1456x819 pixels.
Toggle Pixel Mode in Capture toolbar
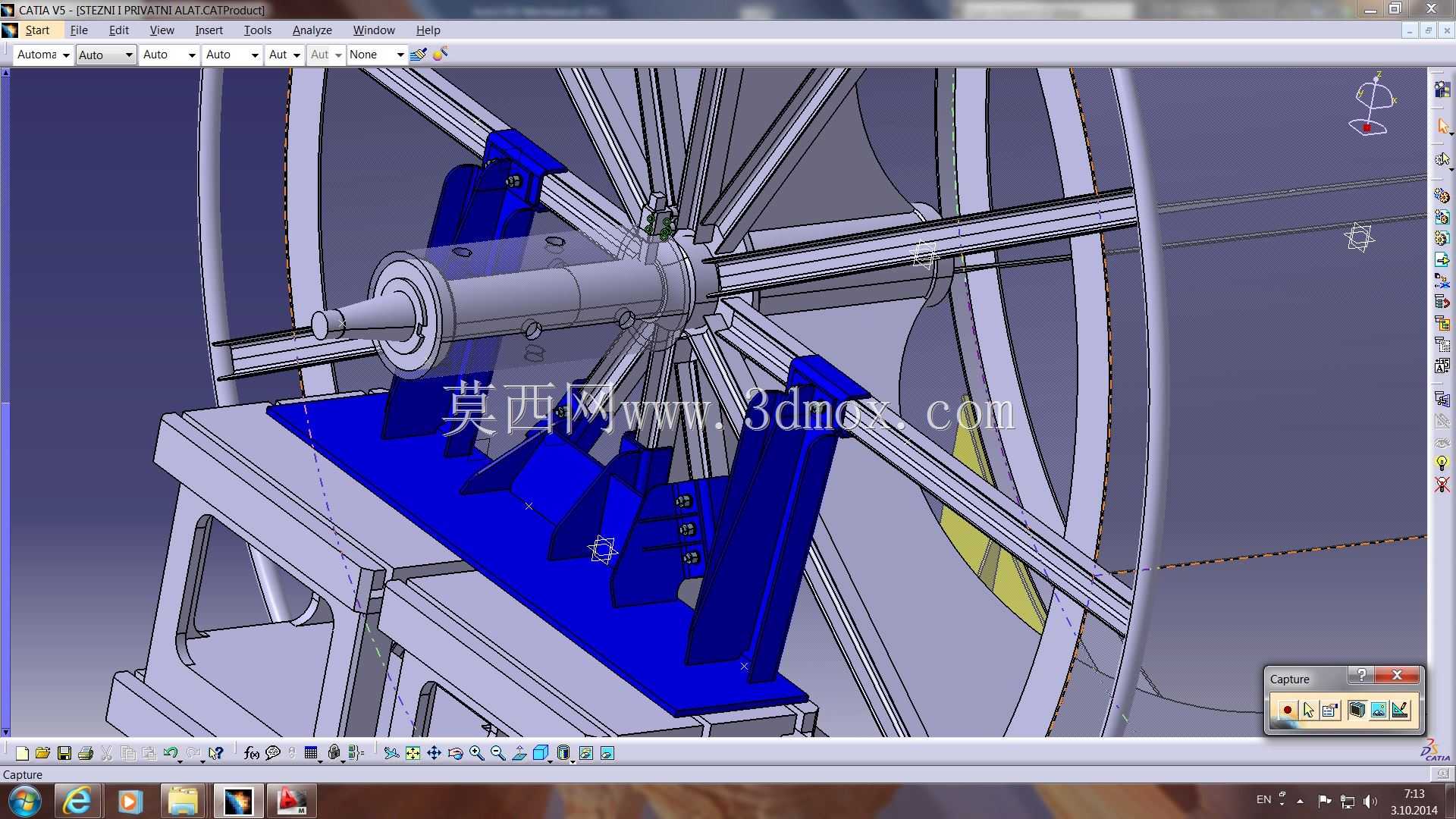(x=1379, y=711)
